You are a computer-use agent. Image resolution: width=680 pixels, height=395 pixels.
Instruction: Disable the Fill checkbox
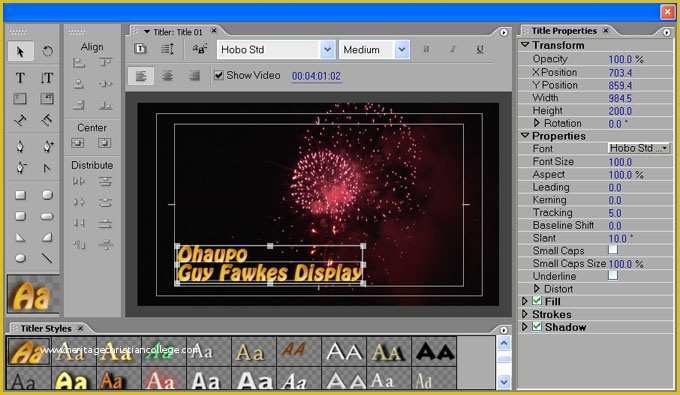pos(537,300)
